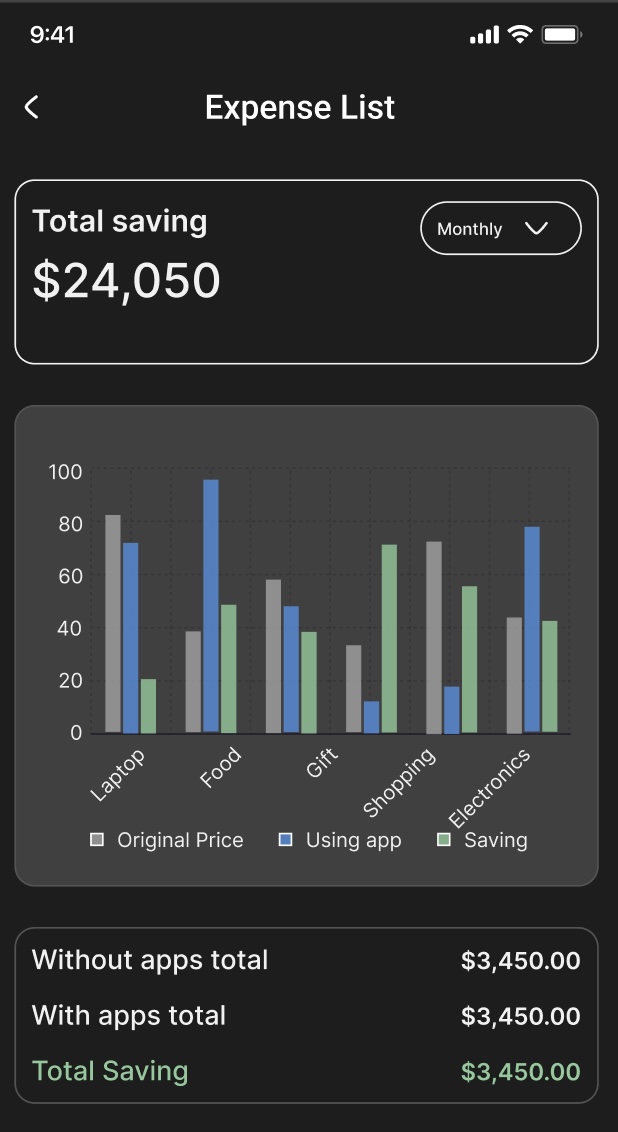Toggle the Original Price legend square
Screen dimensions: 618x1132
[x=97, y=840]
